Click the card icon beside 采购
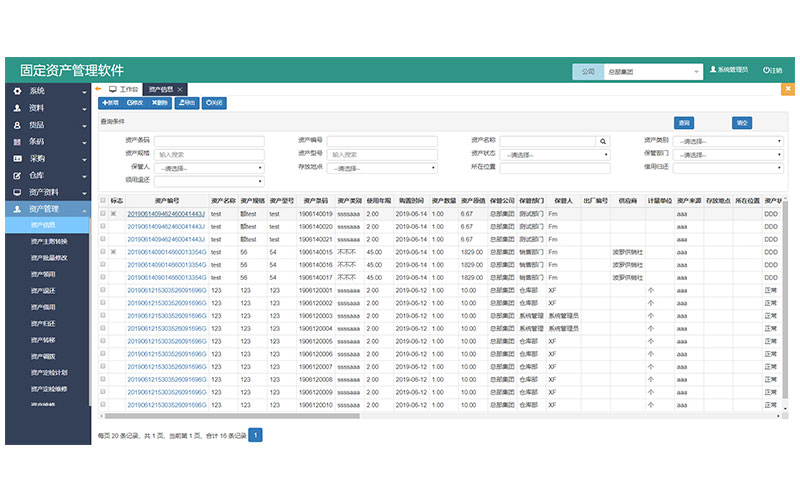 [x=17, y=158]
